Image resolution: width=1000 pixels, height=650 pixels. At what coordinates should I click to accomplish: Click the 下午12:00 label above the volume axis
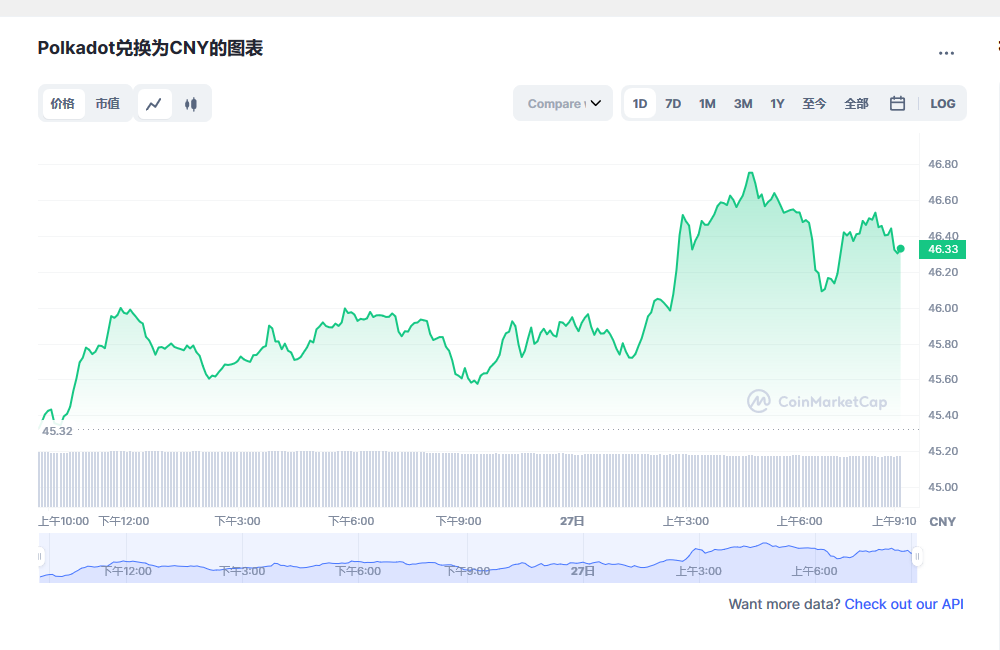pos(124,521)
